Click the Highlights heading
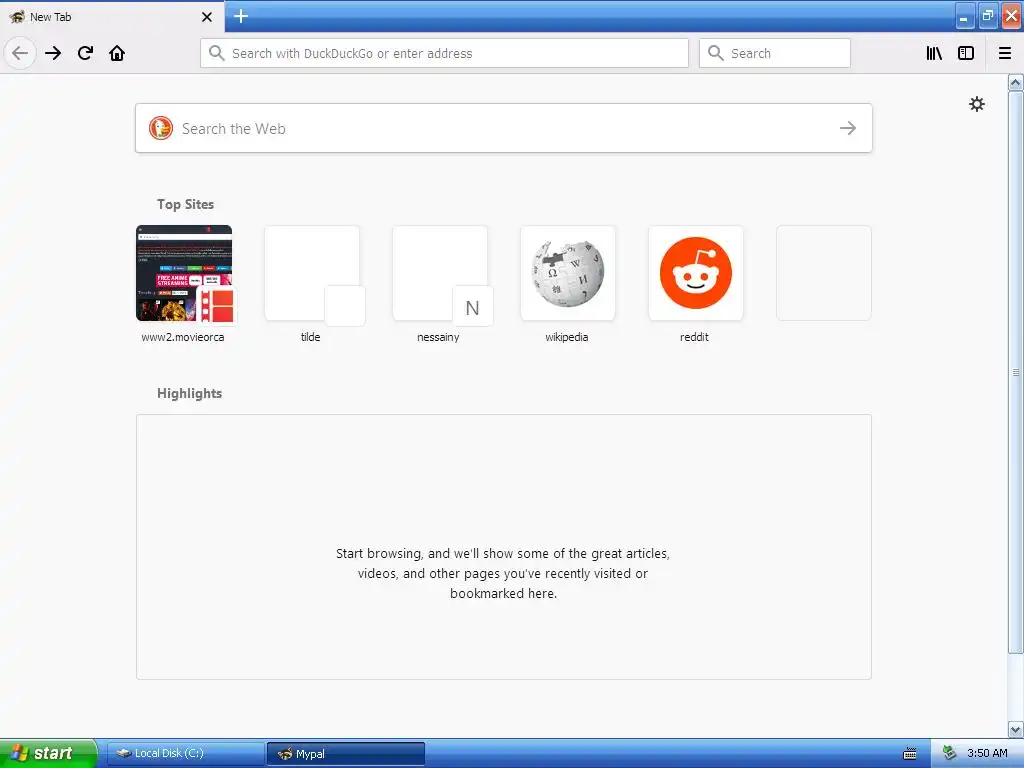The height and width of the screenshot is (768, 1024). 189,393
